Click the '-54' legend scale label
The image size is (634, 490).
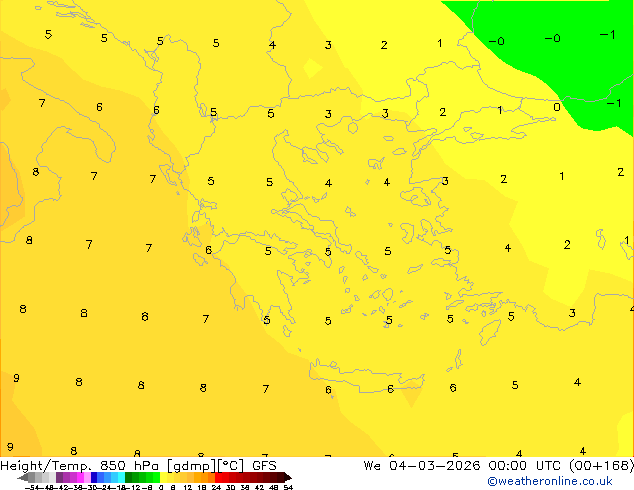(32, 487)
